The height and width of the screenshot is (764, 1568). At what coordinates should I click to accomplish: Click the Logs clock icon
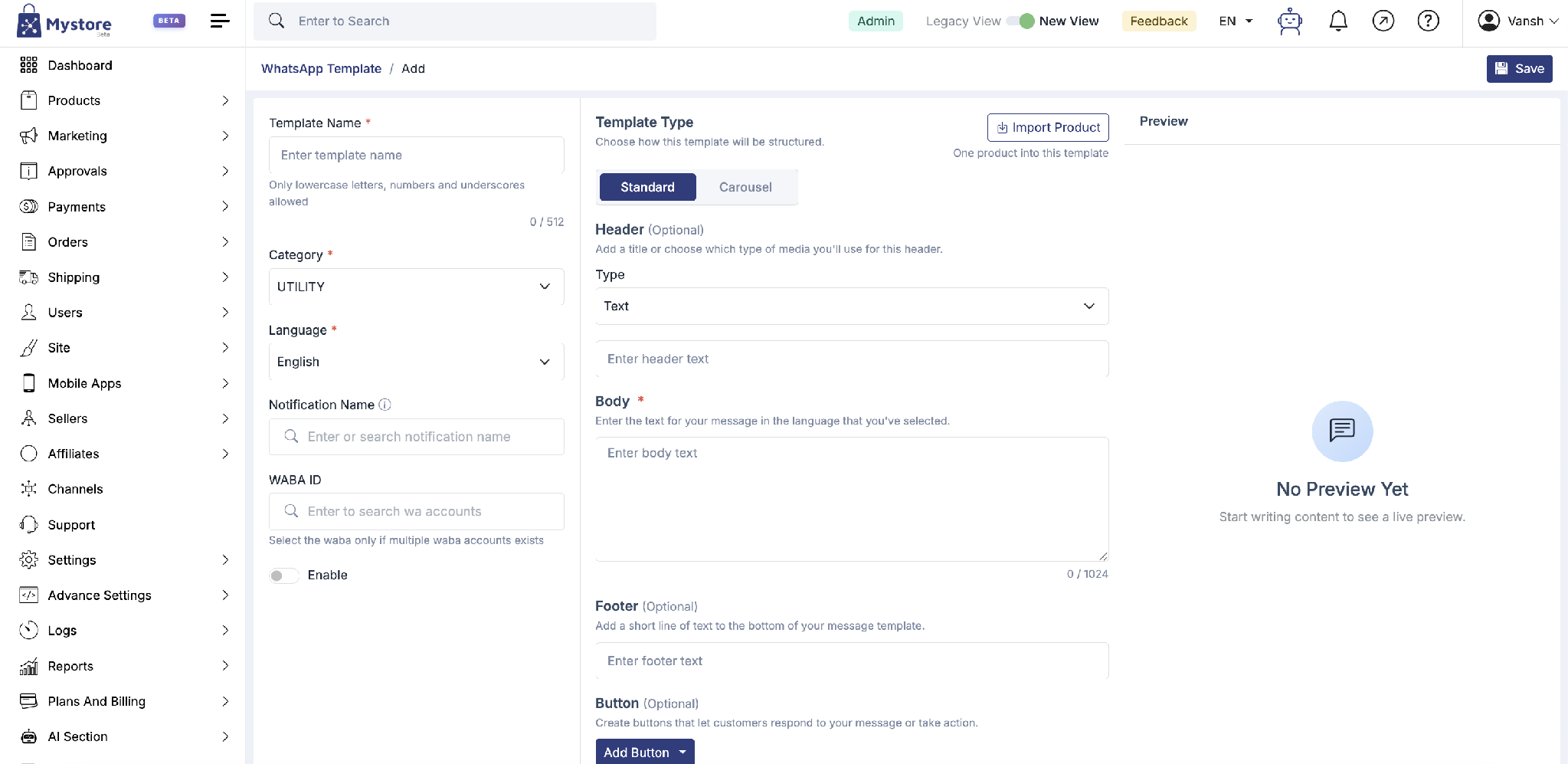point(29,631)
